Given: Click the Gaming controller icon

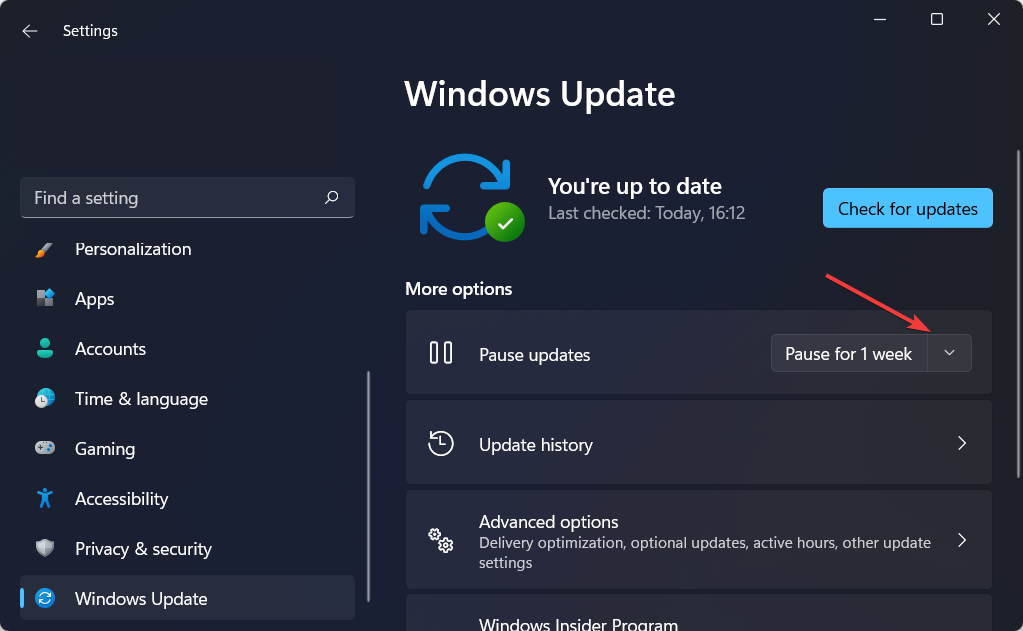Looking at the screenshot, I should pyautogui.click(x=44, y=448).
